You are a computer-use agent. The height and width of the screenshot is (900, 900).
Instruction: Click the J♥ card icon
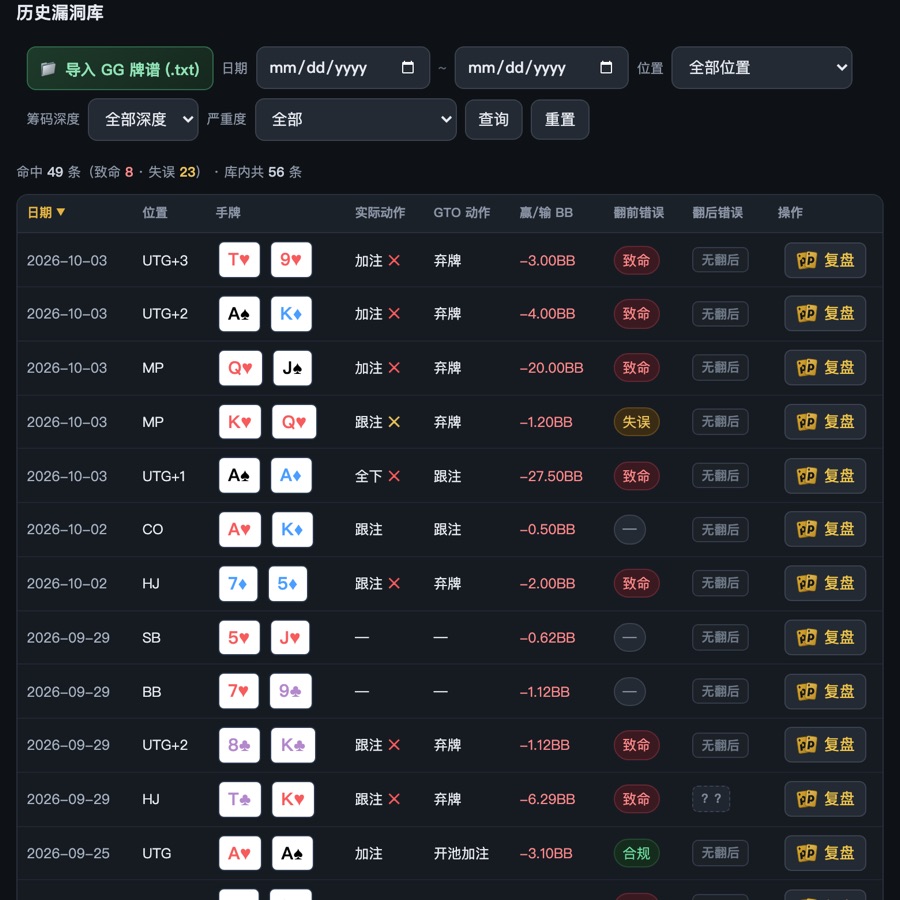(x=290, y=637)
